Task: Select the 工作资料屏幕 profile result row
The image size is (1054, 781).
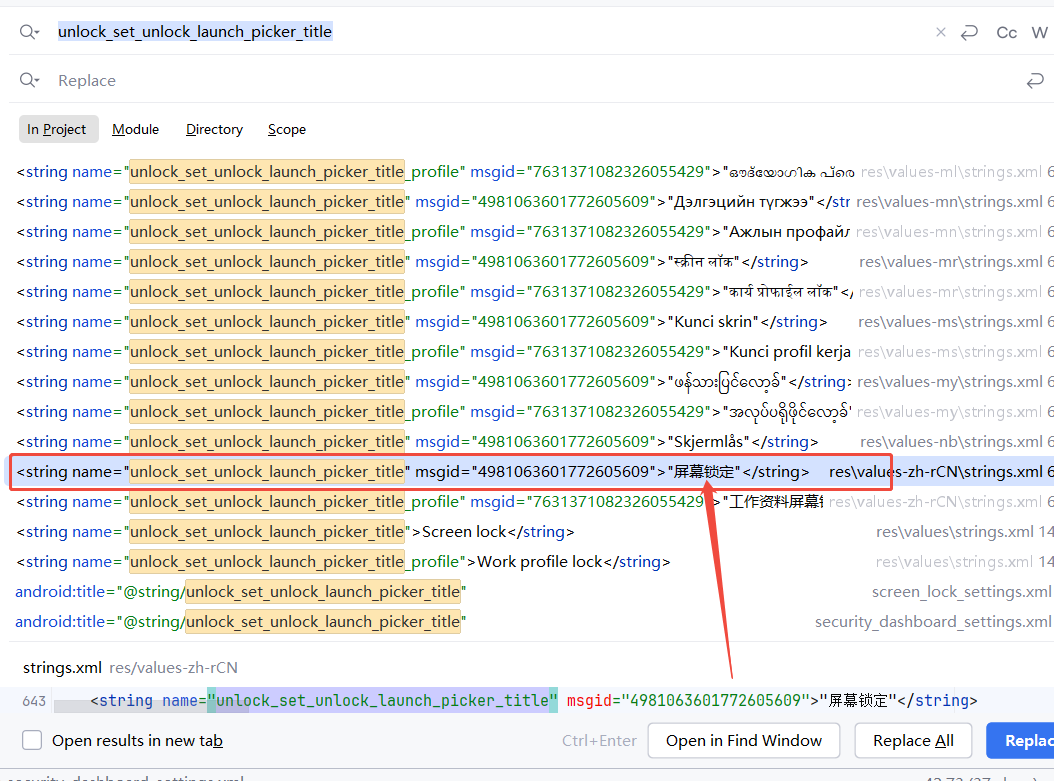Action: click(531, 502)
